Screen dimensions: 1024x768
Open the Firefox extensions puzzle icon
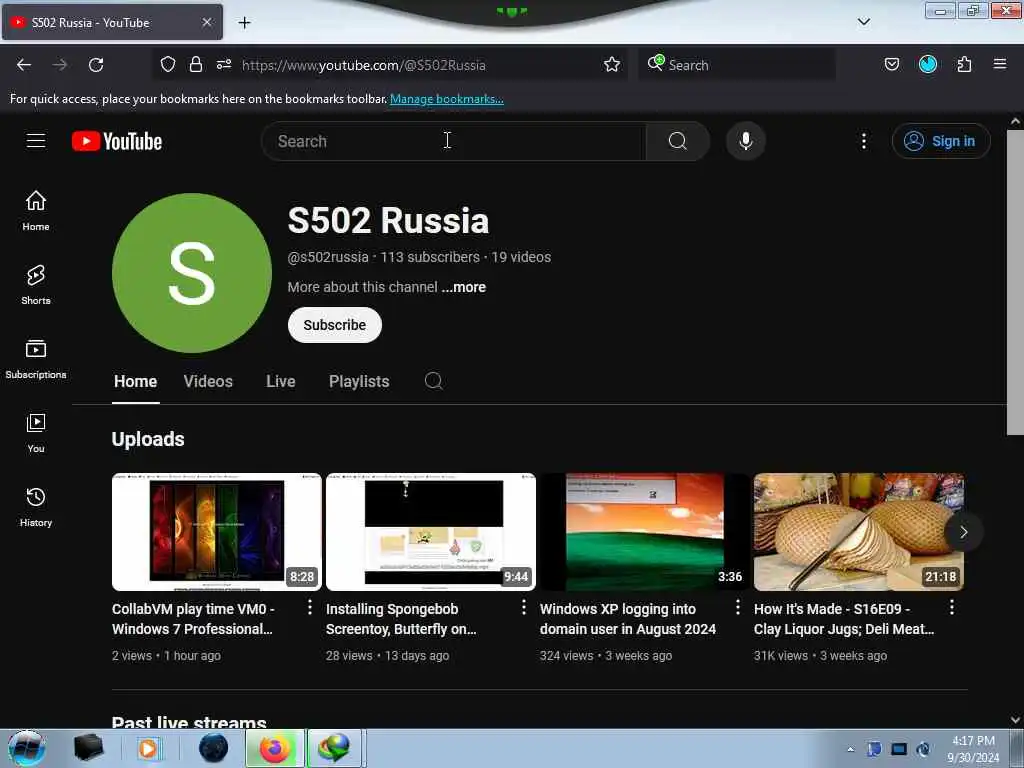[964, 65]
